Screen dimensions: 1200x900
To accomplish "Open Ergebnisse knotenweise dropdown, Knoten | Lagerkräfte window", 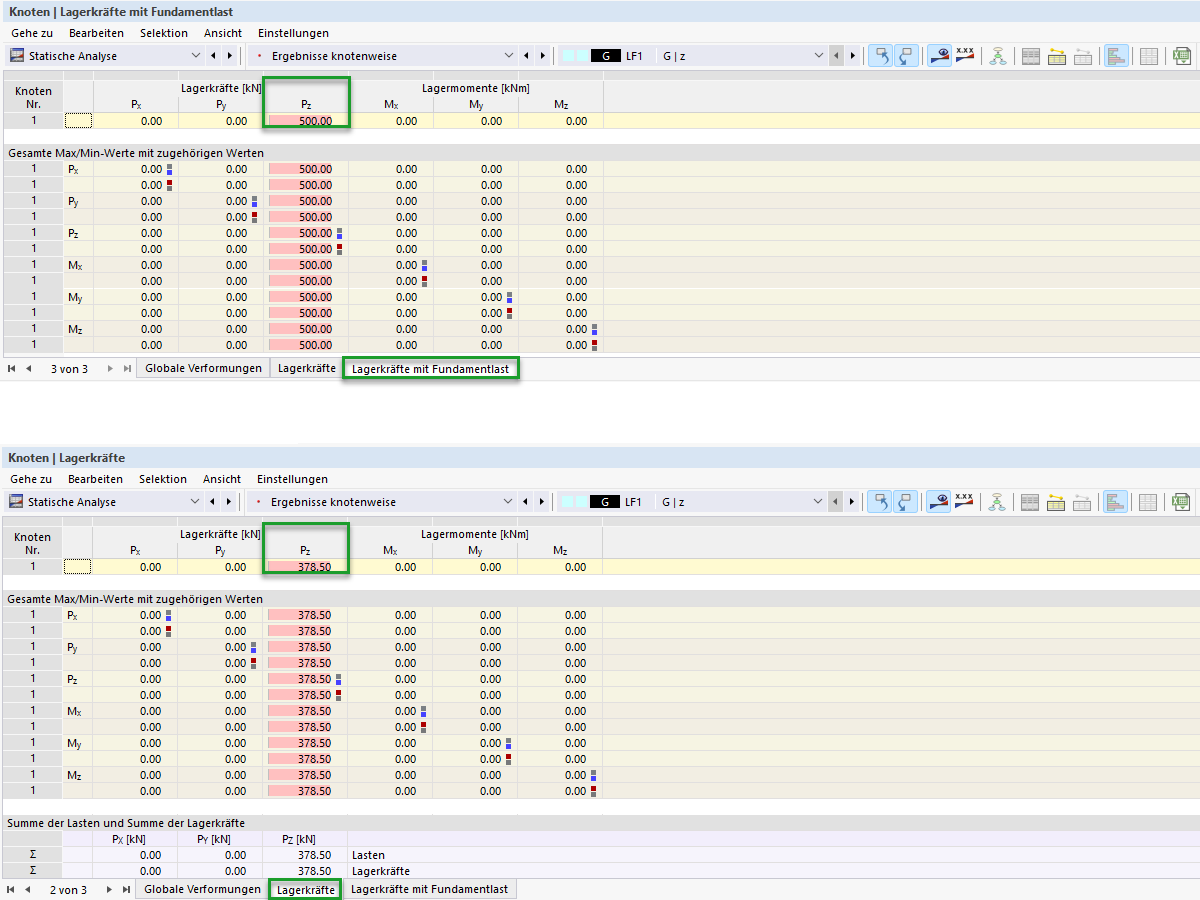I will [x=509, y=502].
